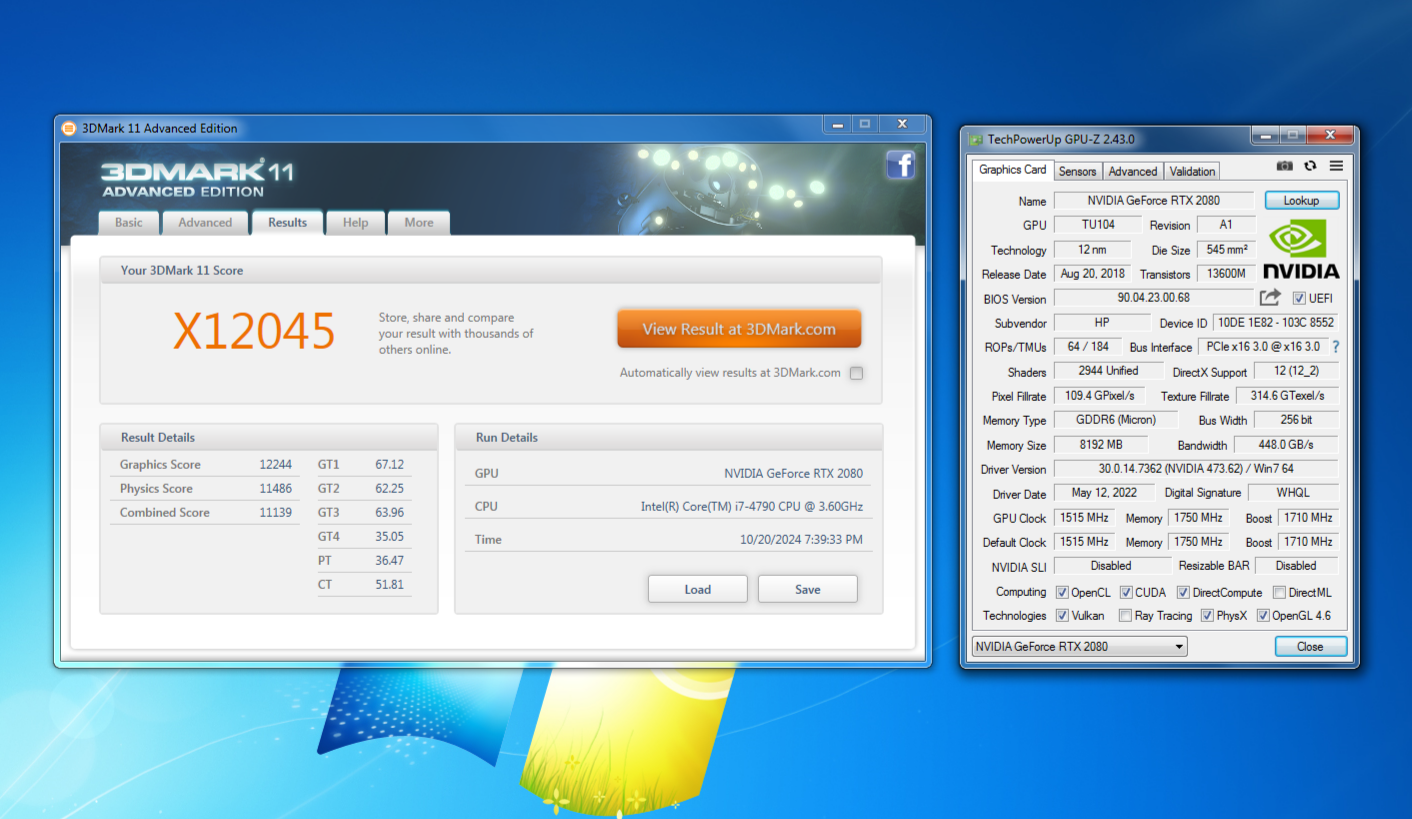1412x819 pixels.
Task: Toggle the UEFI checkbox
Action: (x=1299, y=298)
